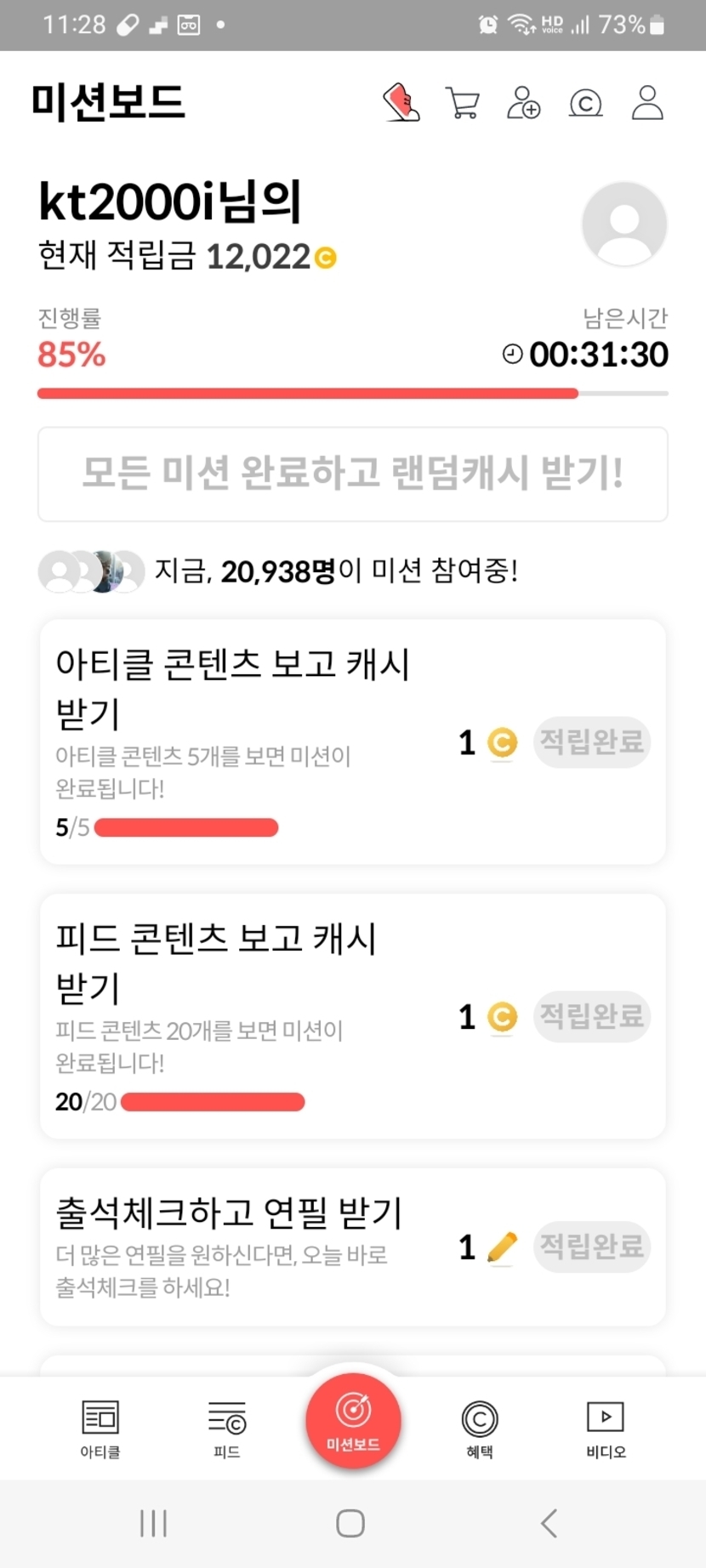Tap the red sneaker icon in header

(401, 103)
